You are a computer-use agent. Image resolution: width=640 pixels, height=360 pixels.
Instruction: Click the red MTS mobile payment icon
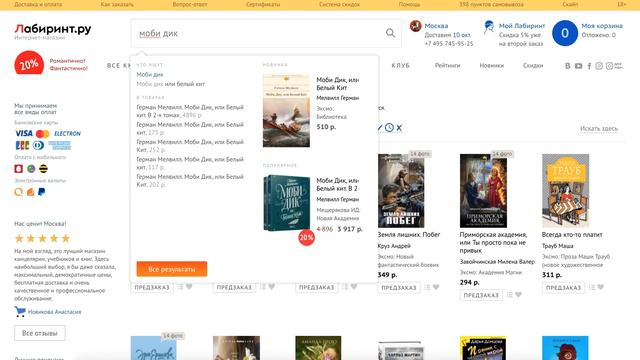coord(19,169)
